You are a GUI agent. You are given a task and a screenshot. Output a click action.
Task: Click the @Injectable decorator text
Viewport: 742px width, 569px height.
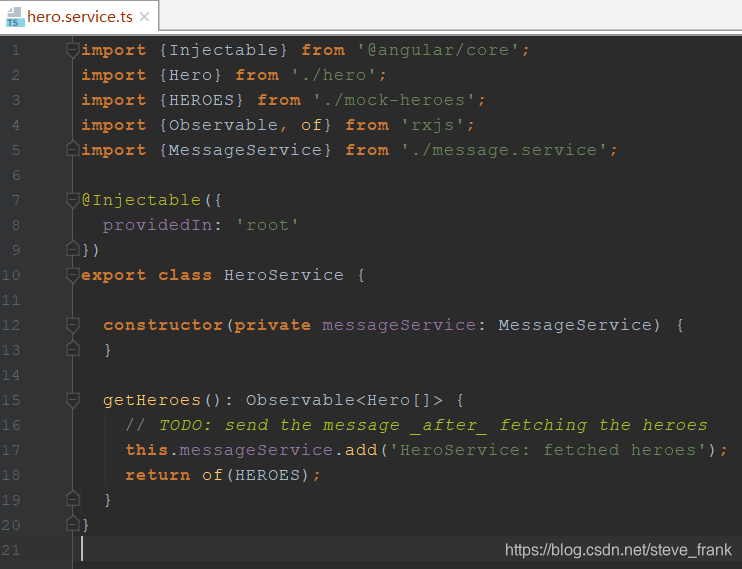pos(141,200)
